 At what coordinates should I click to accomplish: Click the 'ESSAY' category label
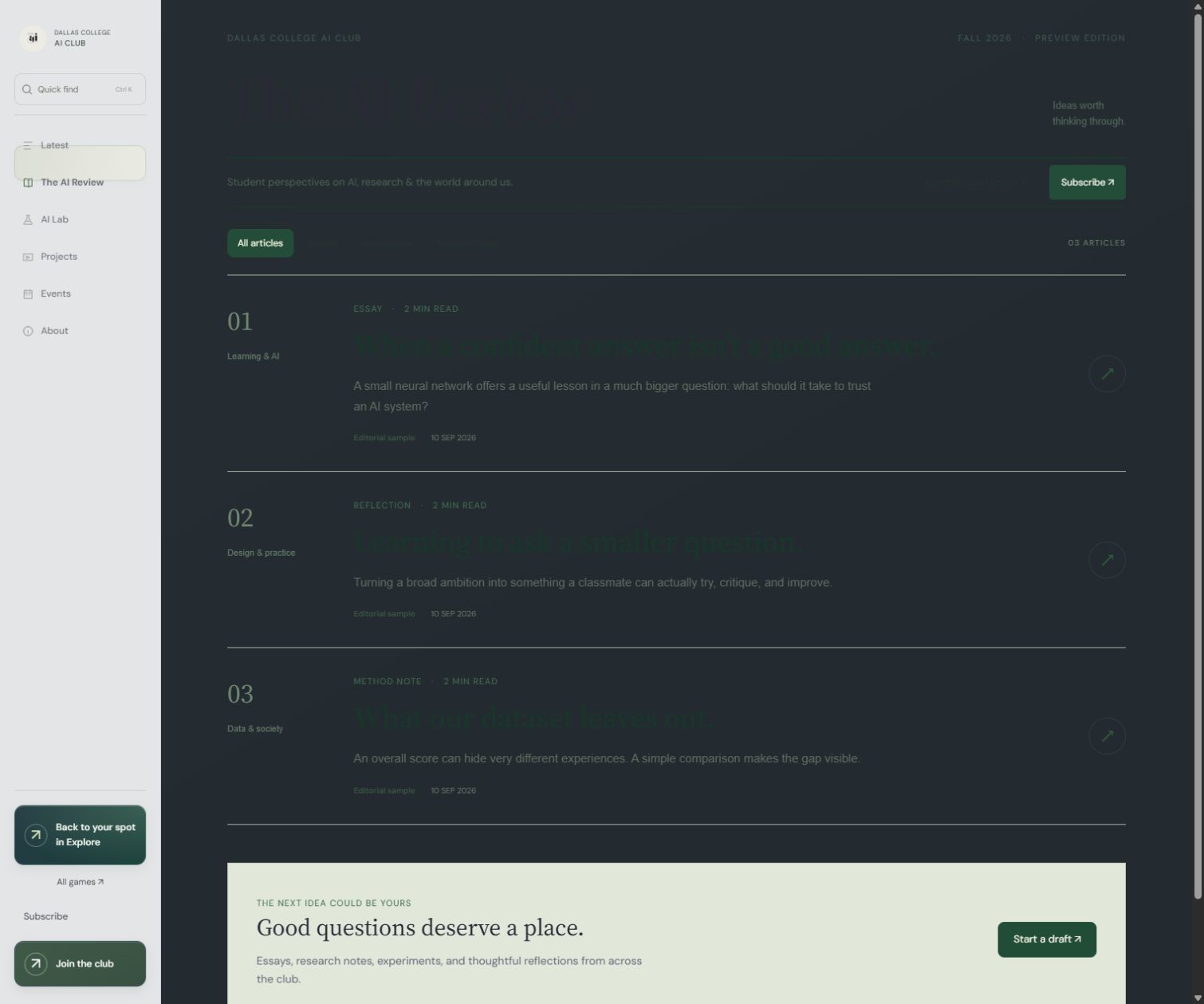368,309
